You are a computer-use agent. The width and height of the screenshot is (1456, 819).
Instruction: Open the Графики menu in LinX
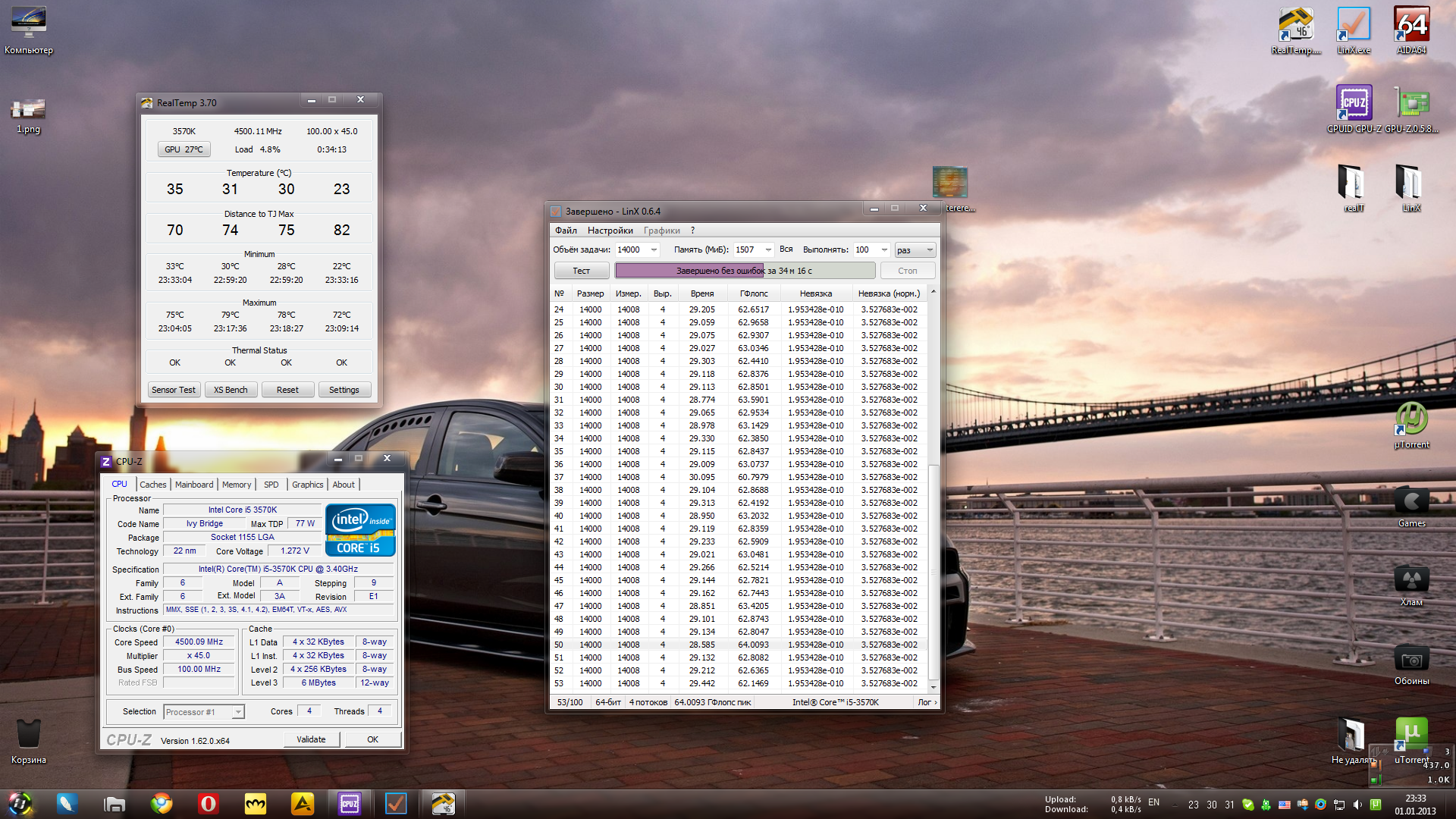tap(661, 231)
